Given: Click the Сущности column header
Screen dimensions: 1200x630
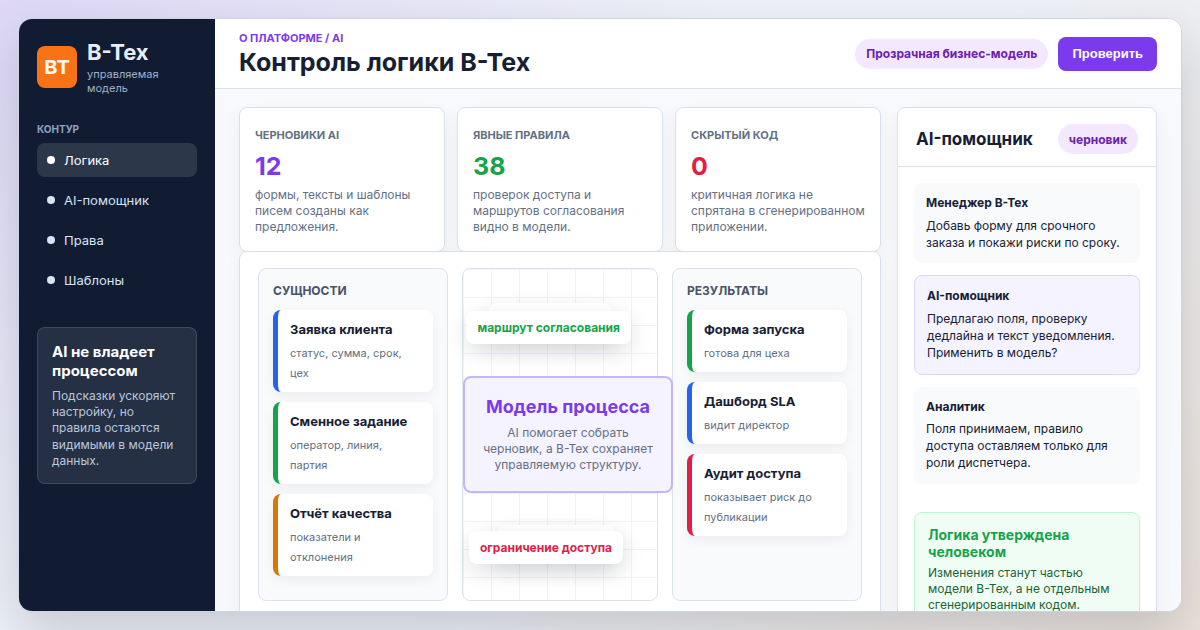Looking at the screenshot, I should click(310, 290).
